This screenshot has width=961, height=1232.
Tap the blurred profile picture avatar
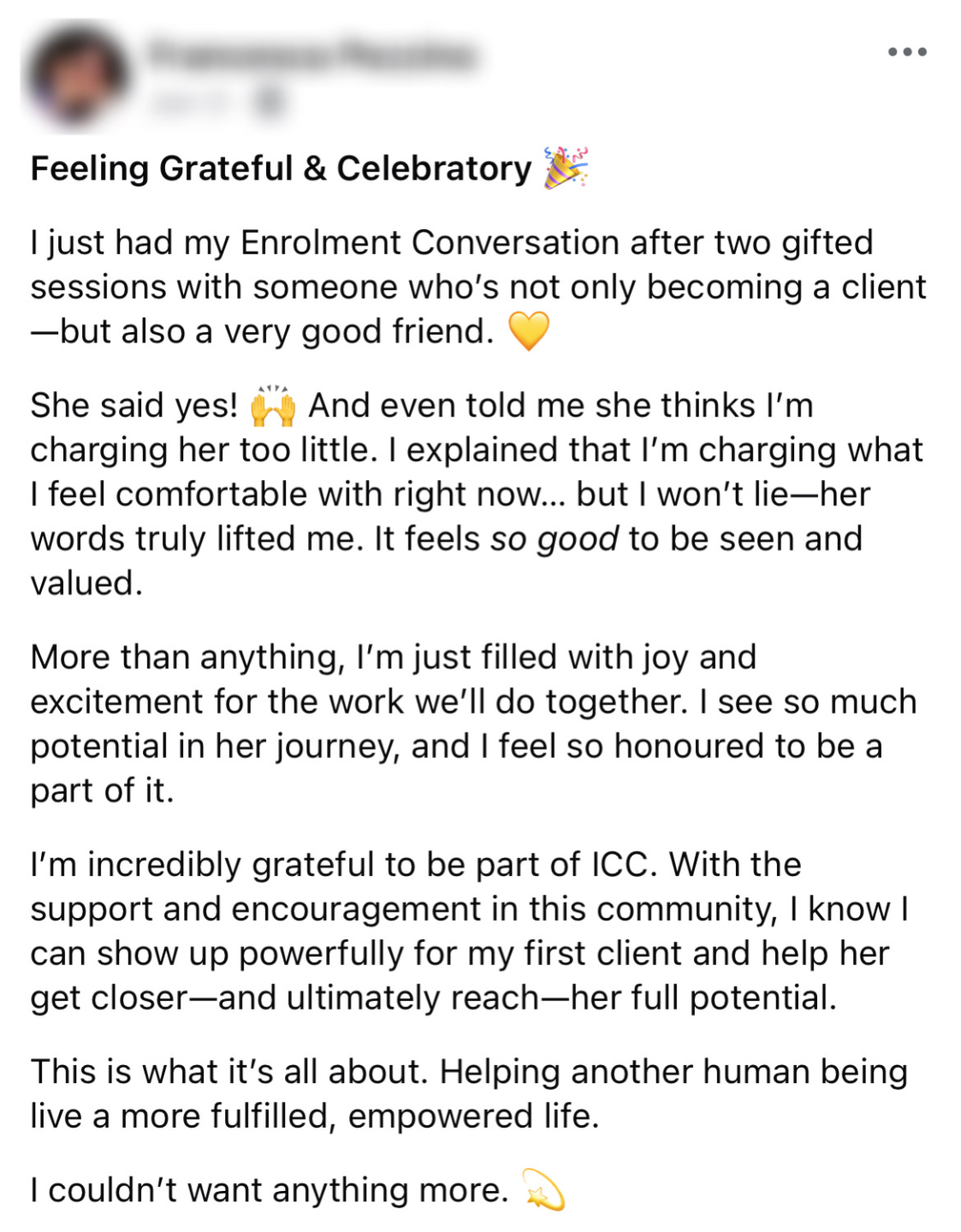point(75,76)
